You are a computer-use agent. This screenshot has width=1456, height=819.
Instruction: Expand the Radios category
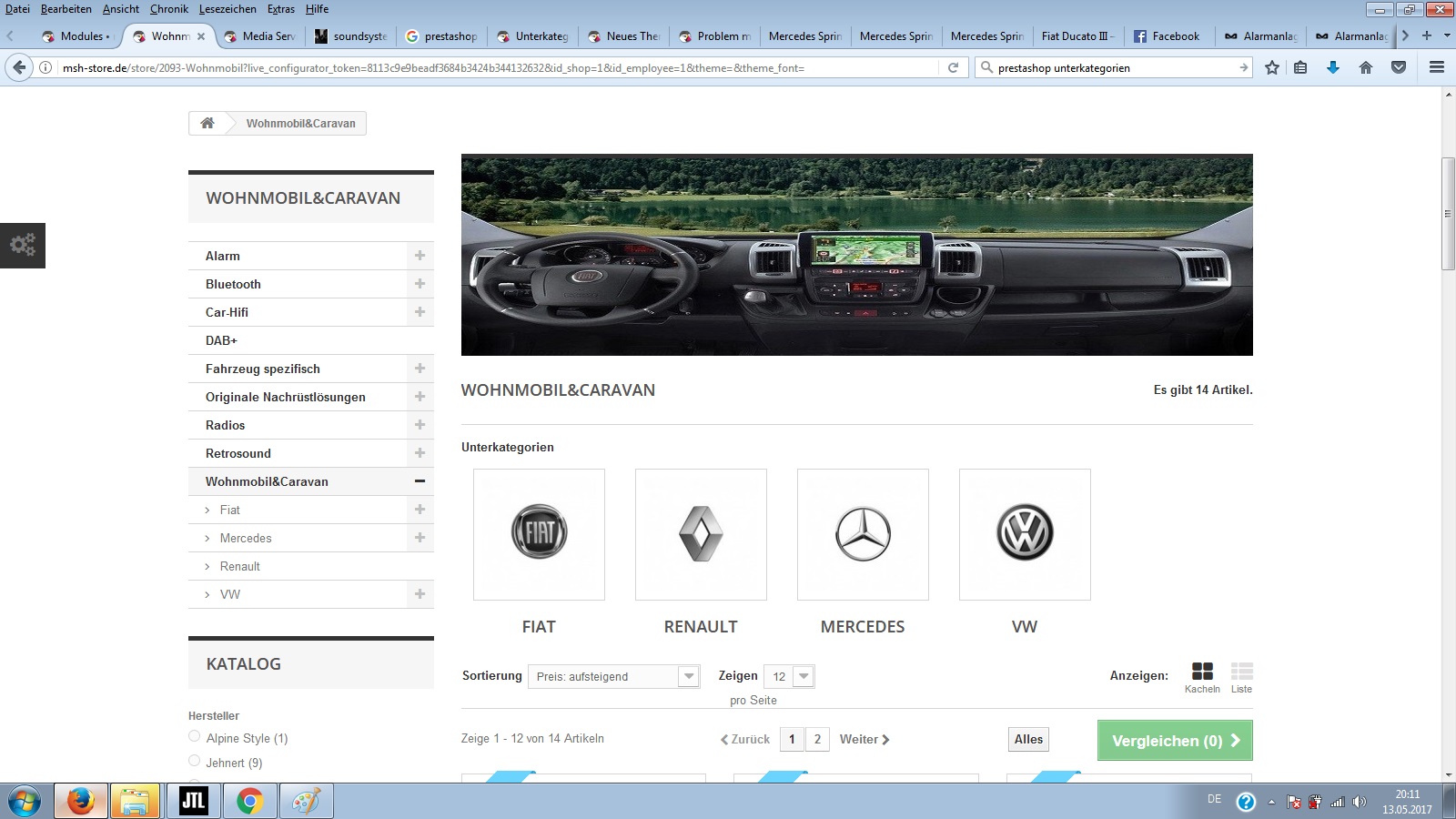[x=420, y=425]
